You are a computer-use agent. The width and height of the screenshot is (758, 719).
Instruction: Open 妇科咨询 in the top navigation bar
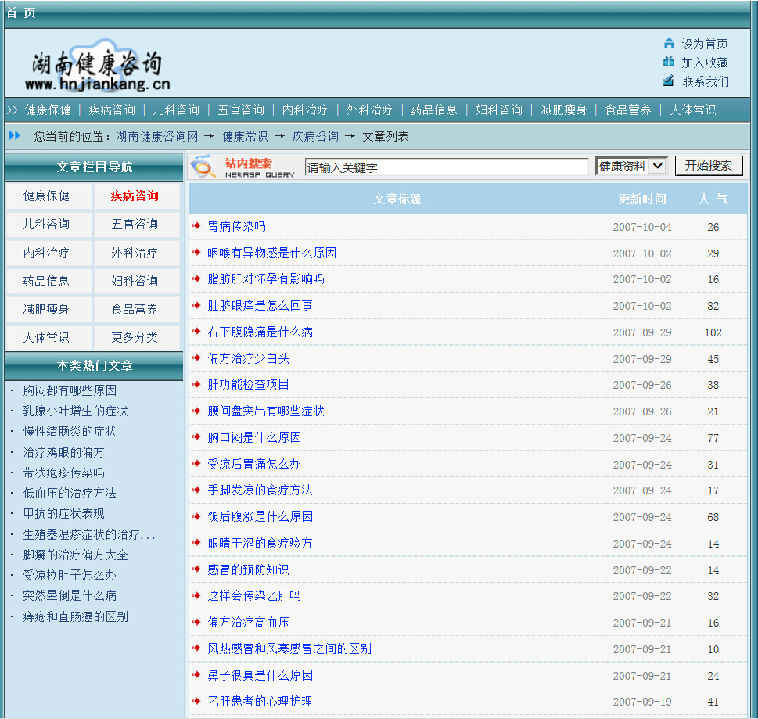(x=498, y=110)
